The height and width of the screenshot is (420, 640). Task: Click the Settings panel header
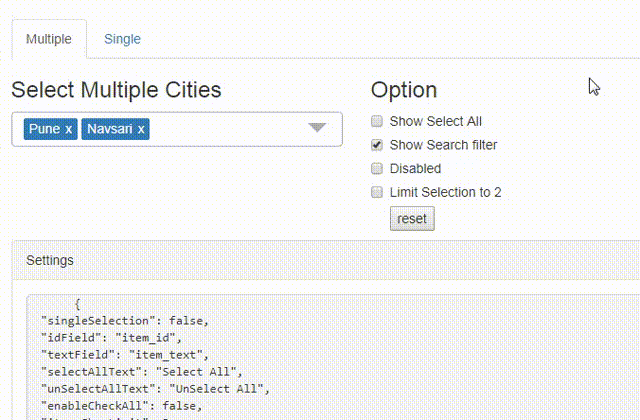pyautogui.click(x=50, y=260)
